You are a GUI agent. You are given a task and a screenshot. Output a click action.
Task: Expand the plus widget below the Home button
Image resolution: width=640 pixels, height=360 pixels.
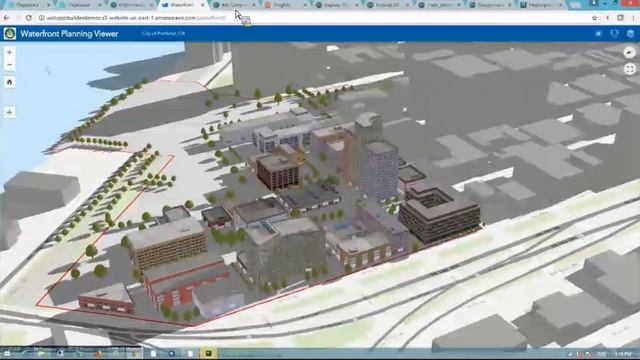pos(9,112)
